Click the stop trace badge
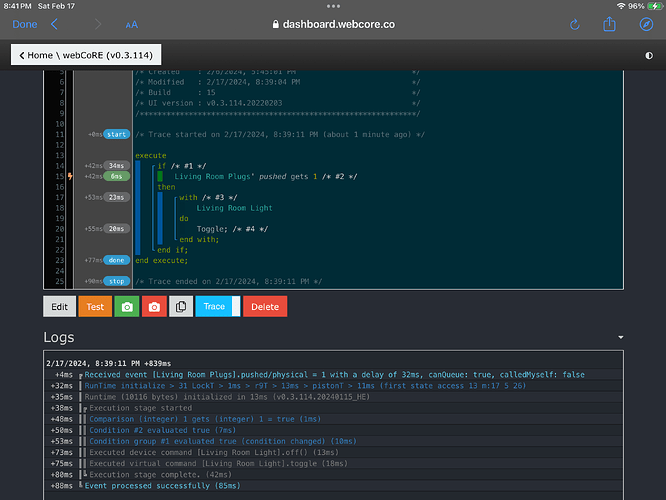666x500 pixels. (x=116, y=281)
